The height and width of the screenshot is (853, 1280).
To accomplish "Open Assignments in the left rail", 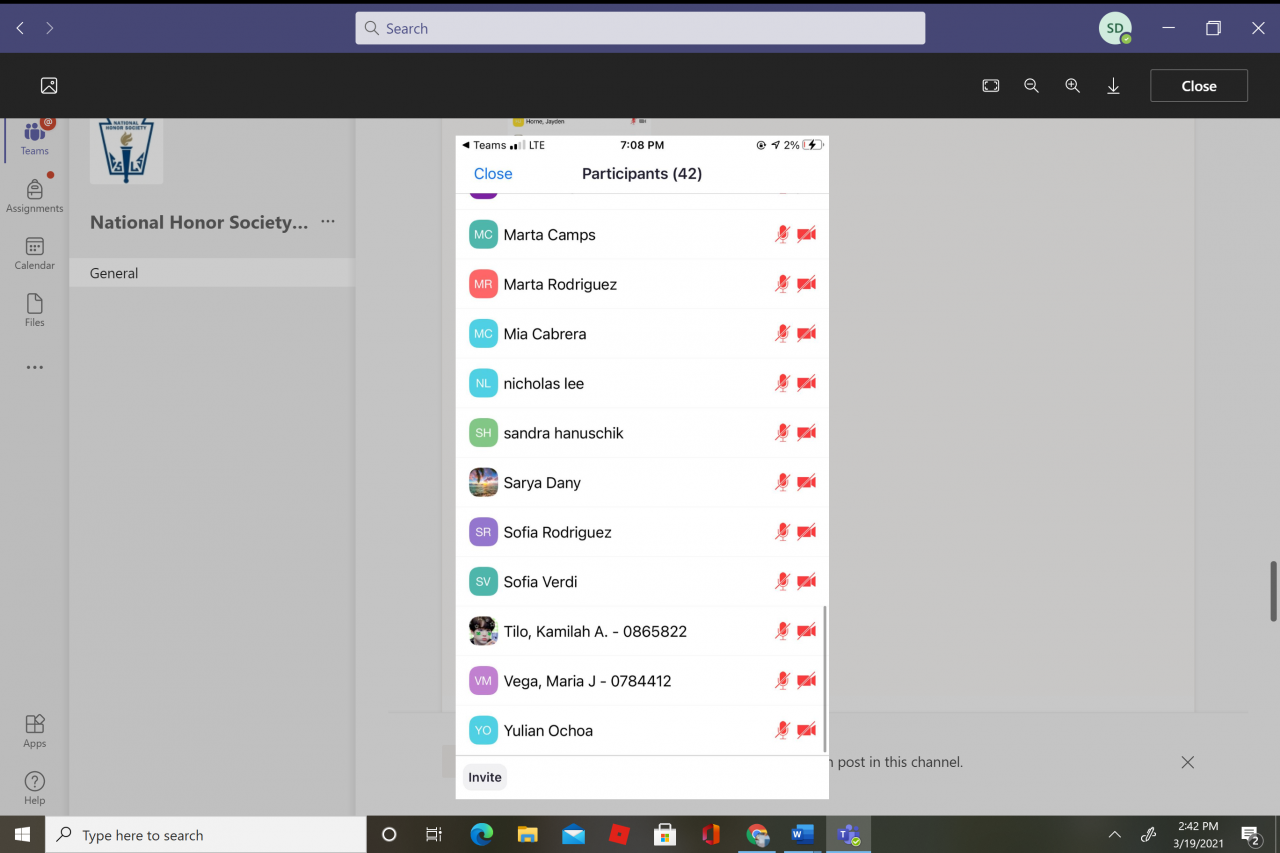I will pyautogui.click(x=34, y=195).
